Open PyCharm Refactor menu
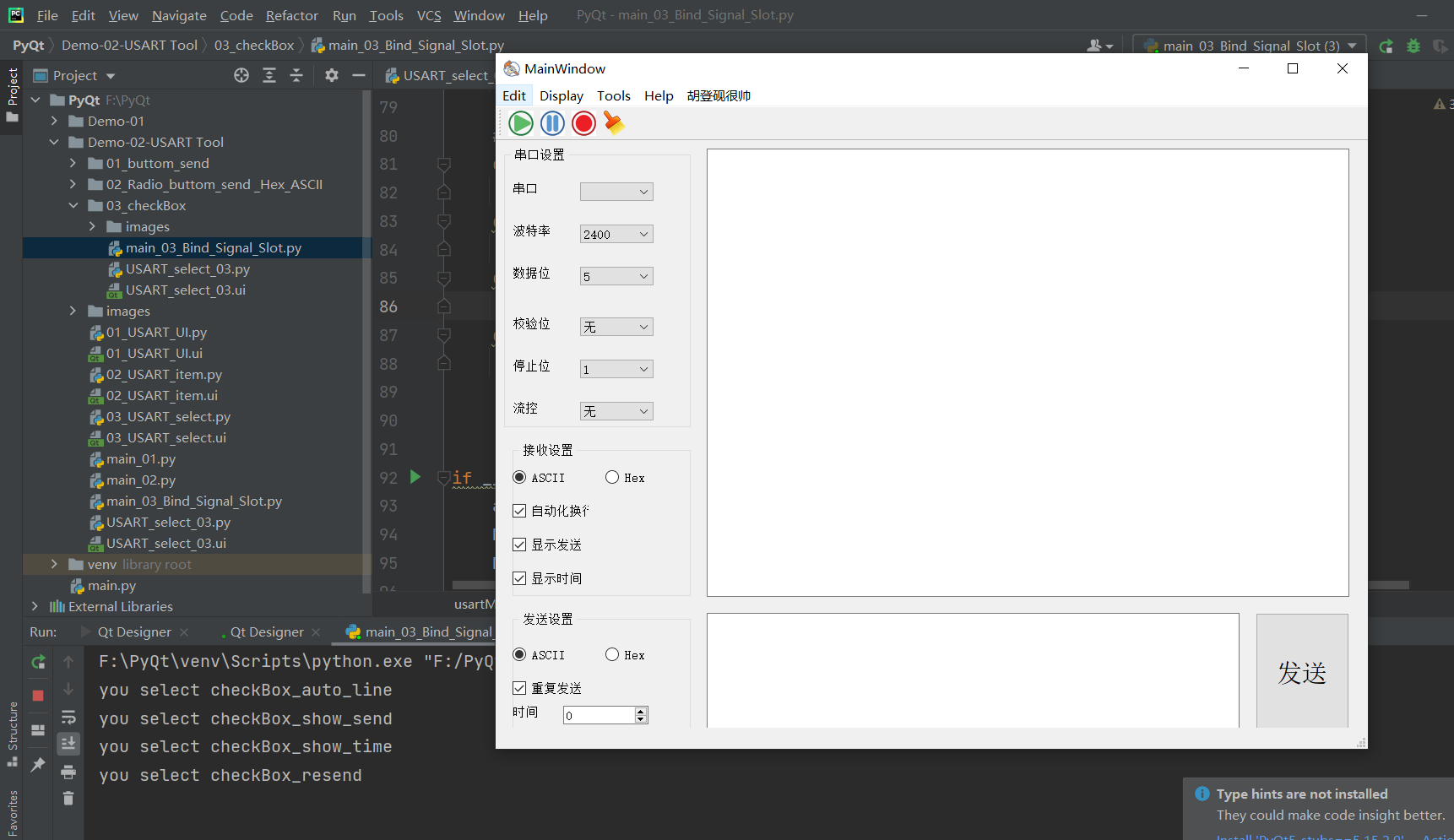 click(292, 15)
